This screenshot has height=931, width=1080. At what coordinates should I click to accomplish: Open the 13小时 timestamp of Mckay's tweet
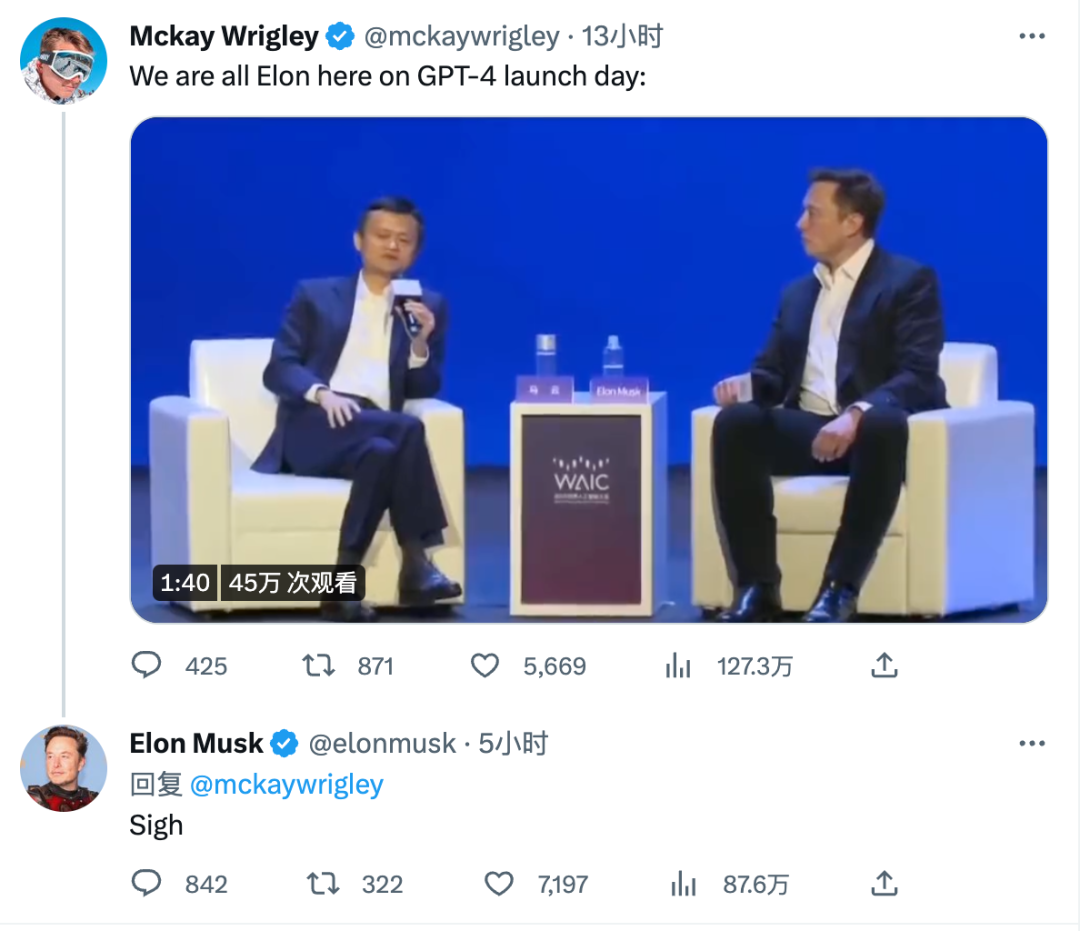622,37
